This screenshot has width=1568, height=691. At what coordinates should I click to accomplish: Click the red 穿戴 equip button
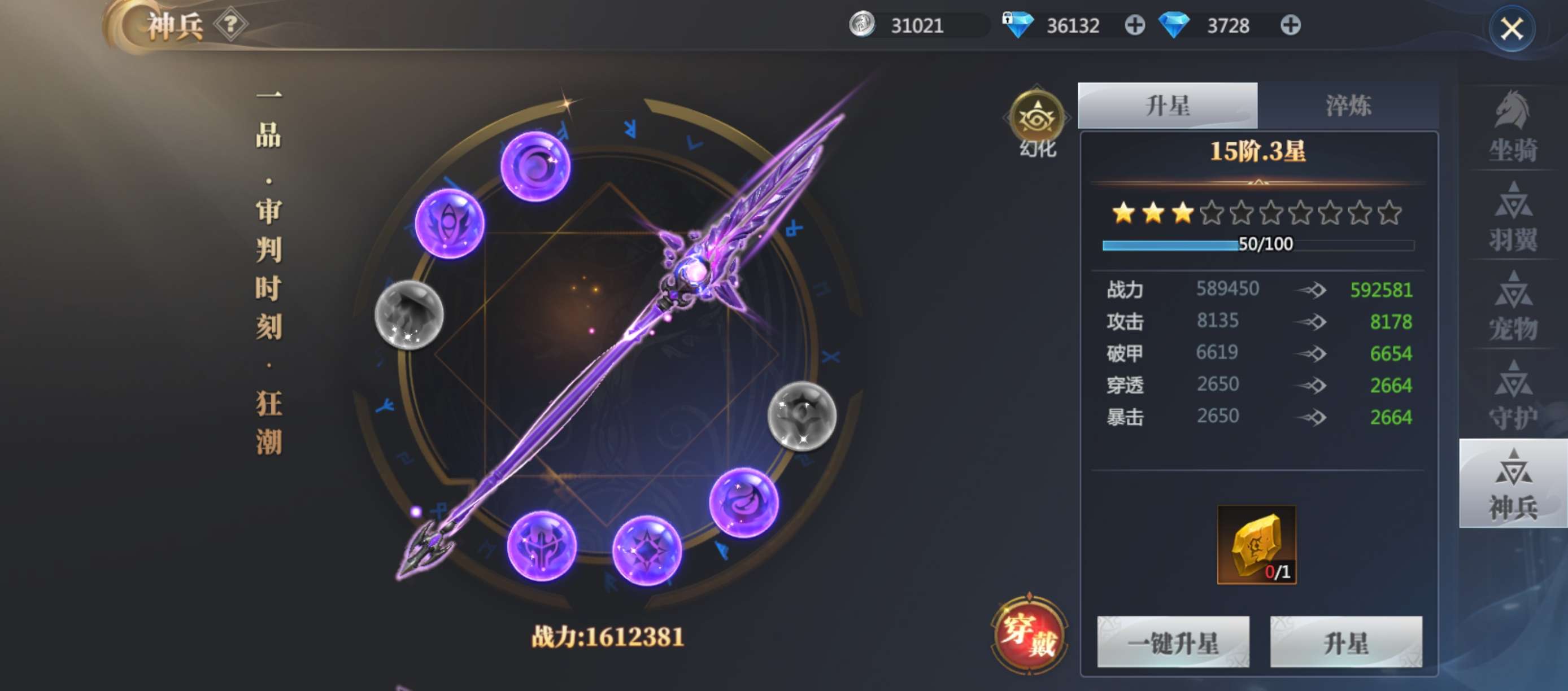[x=1029, y=635]
